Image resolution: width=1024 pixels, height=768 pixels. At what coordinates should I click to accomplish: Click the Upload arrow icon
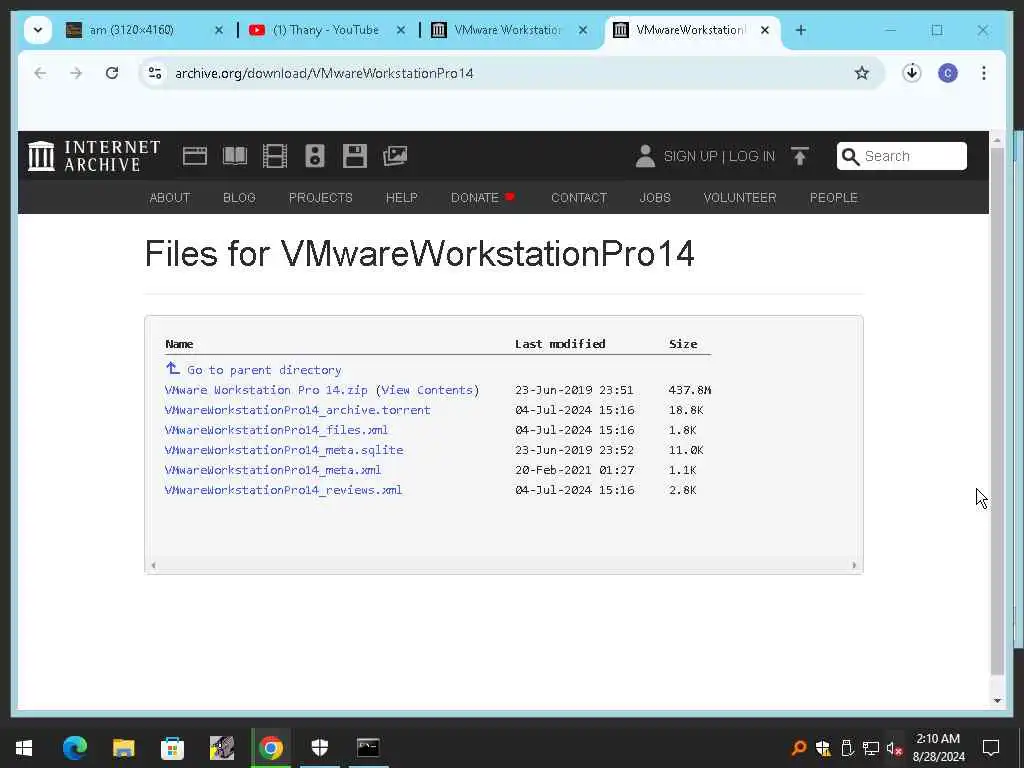coord(799,156)
